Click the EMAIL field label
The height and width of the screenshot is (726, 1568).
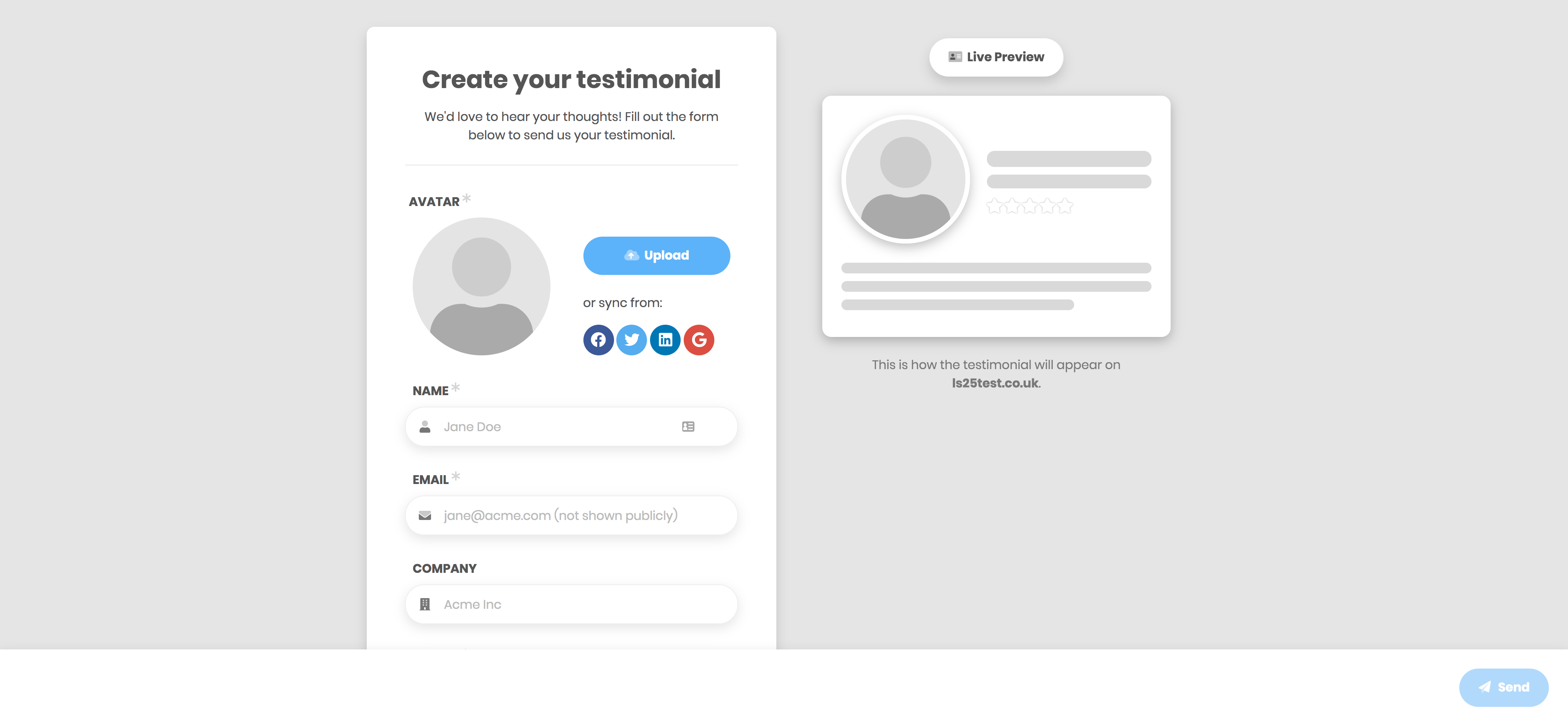[430, 480]
